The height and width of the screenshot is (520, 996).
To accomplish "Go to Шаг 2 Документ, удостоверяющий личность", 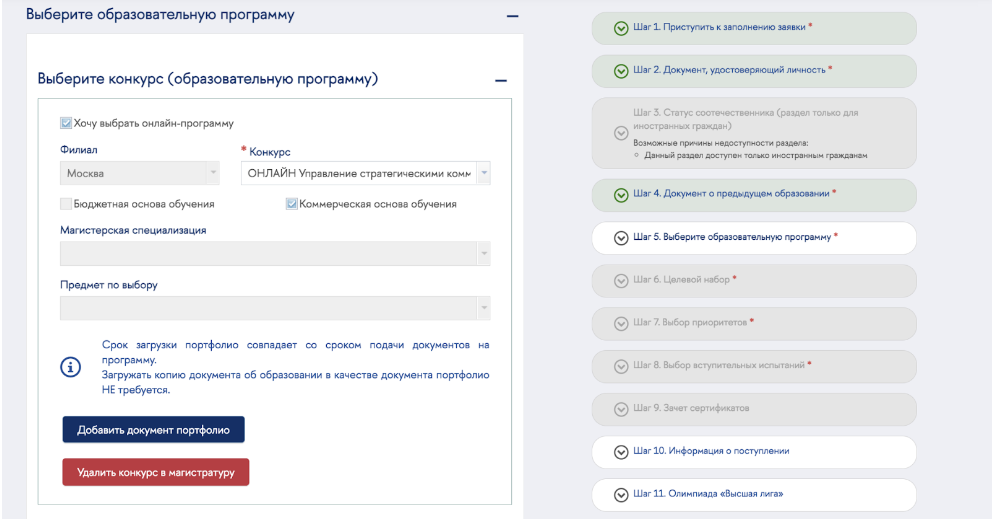I will (x=754, y=71).
